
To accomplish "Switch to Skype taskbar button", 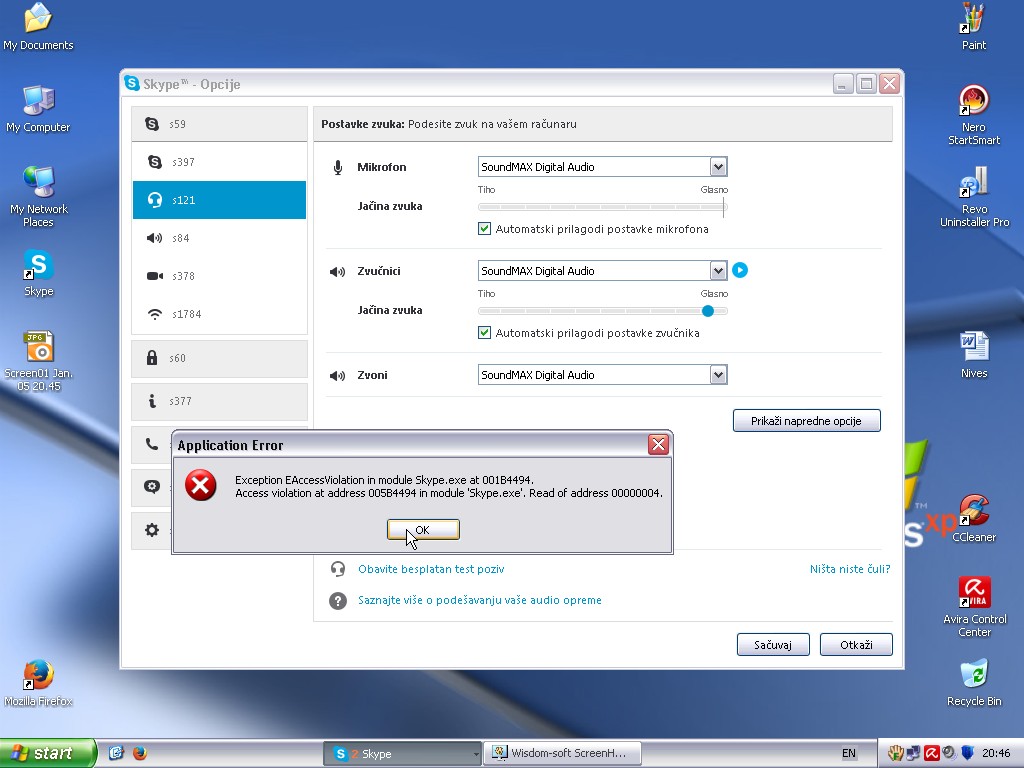I will coord(402,754).
